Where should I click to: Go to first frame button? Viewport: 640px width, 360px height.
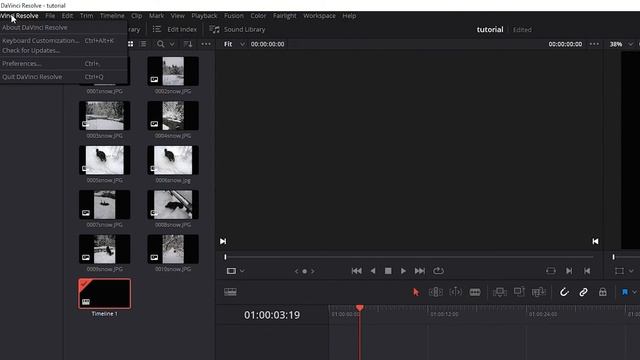pos(356,271)
